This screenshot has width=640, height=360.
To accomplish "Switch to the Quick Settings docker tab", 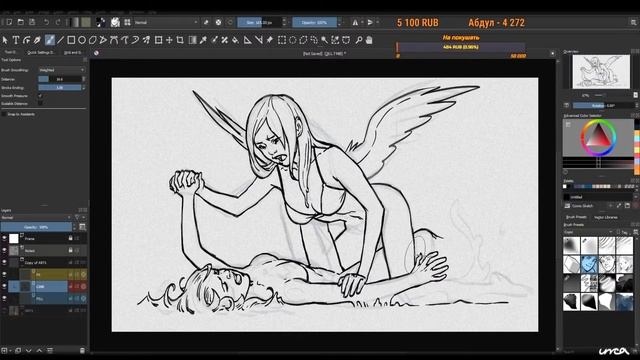I will pyautogui.click(x=40, y=53).
